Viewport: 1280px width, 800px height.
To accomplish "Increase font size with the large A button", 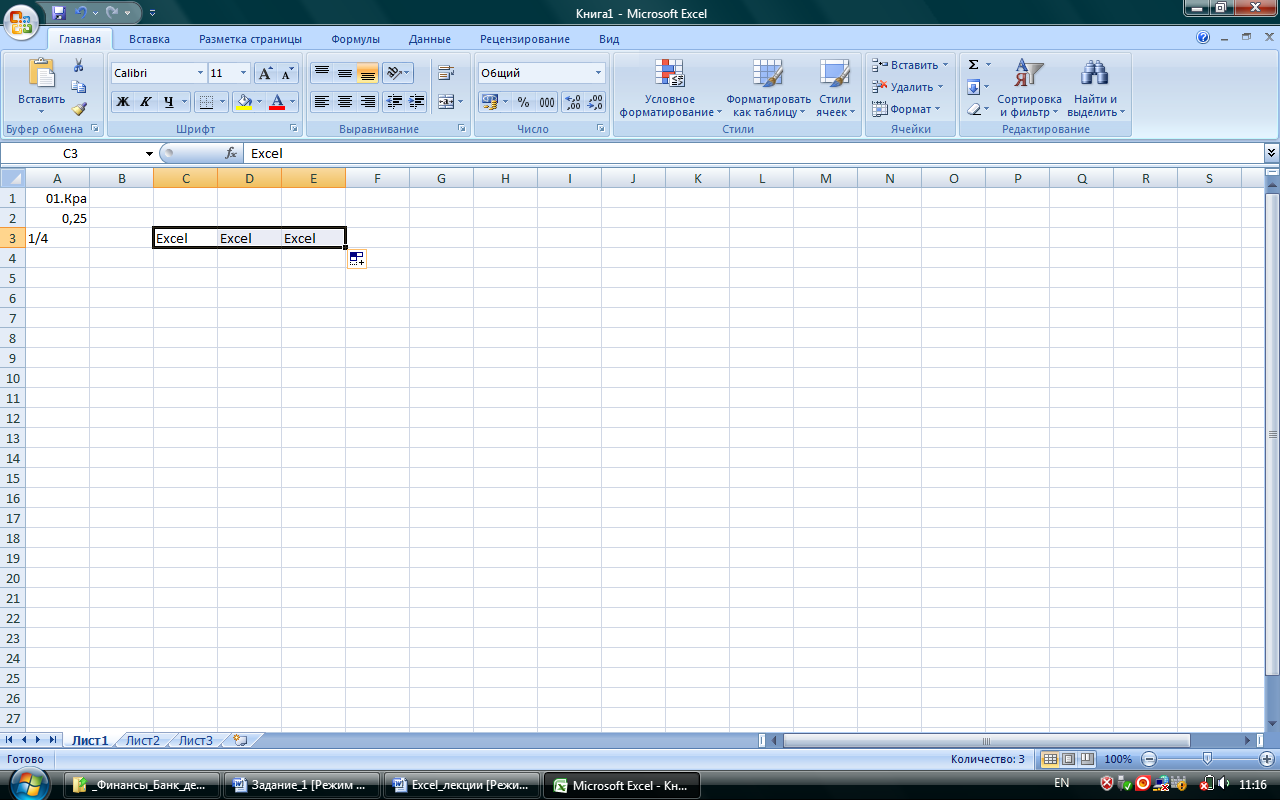I will tap(265, 73).
